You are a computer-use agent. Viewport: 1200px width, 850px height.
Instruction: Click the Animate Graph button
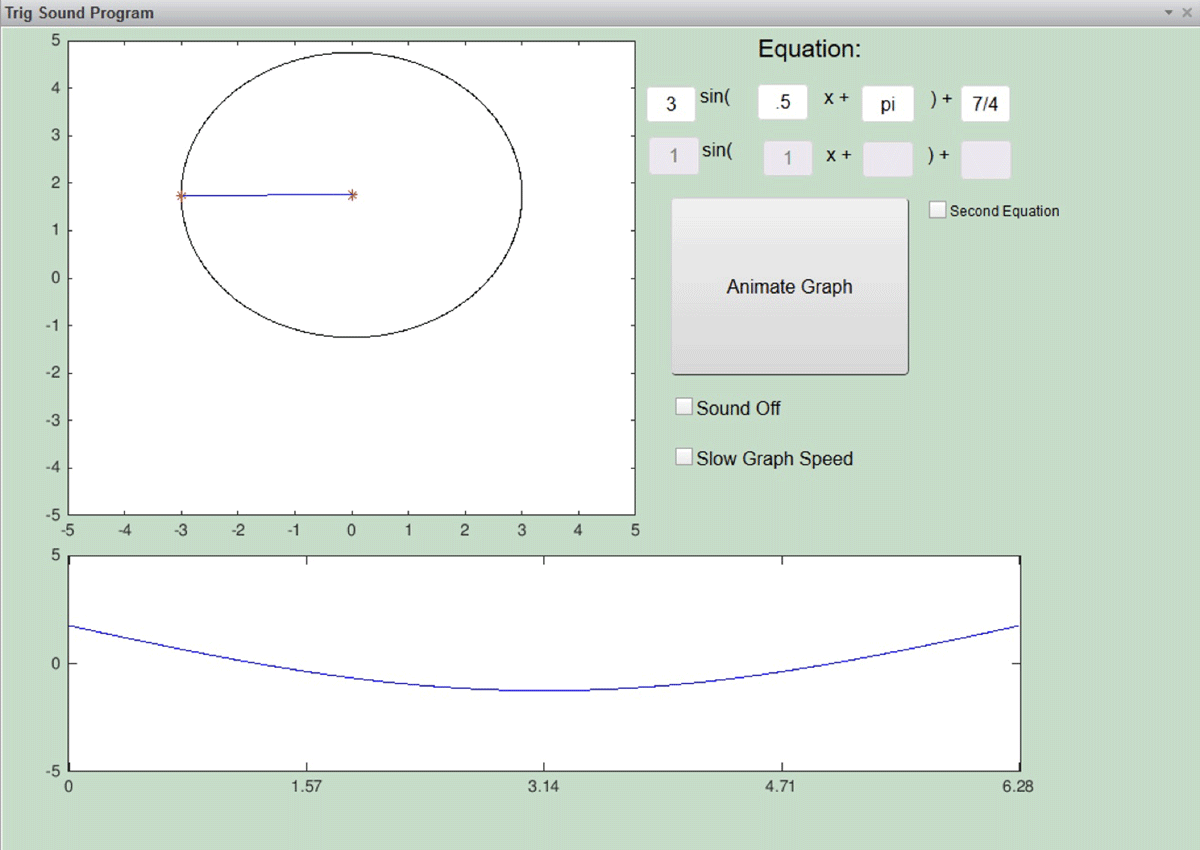[789, 287]
